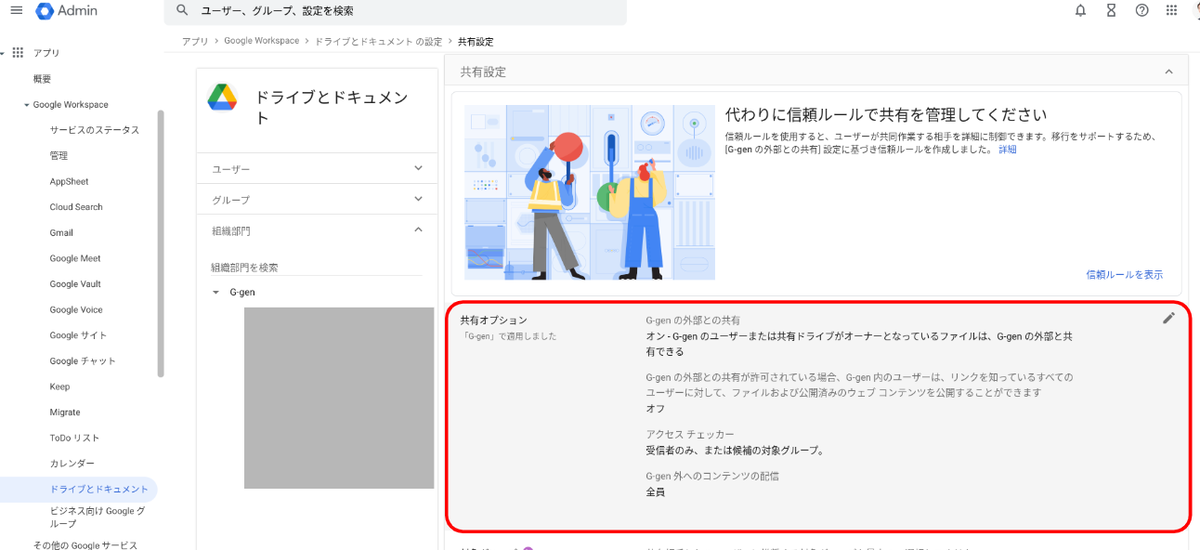The image size is (1200, 550).
Task: Open Google Voice in sidebar
Action: tap(76, 310)
